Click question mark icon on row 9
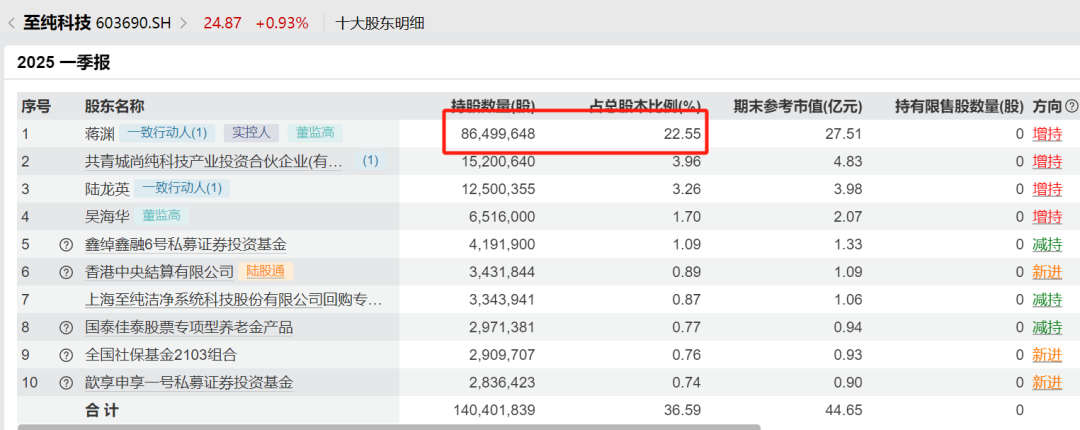The height and width of the screenshot is (430, 1080). 66,355
